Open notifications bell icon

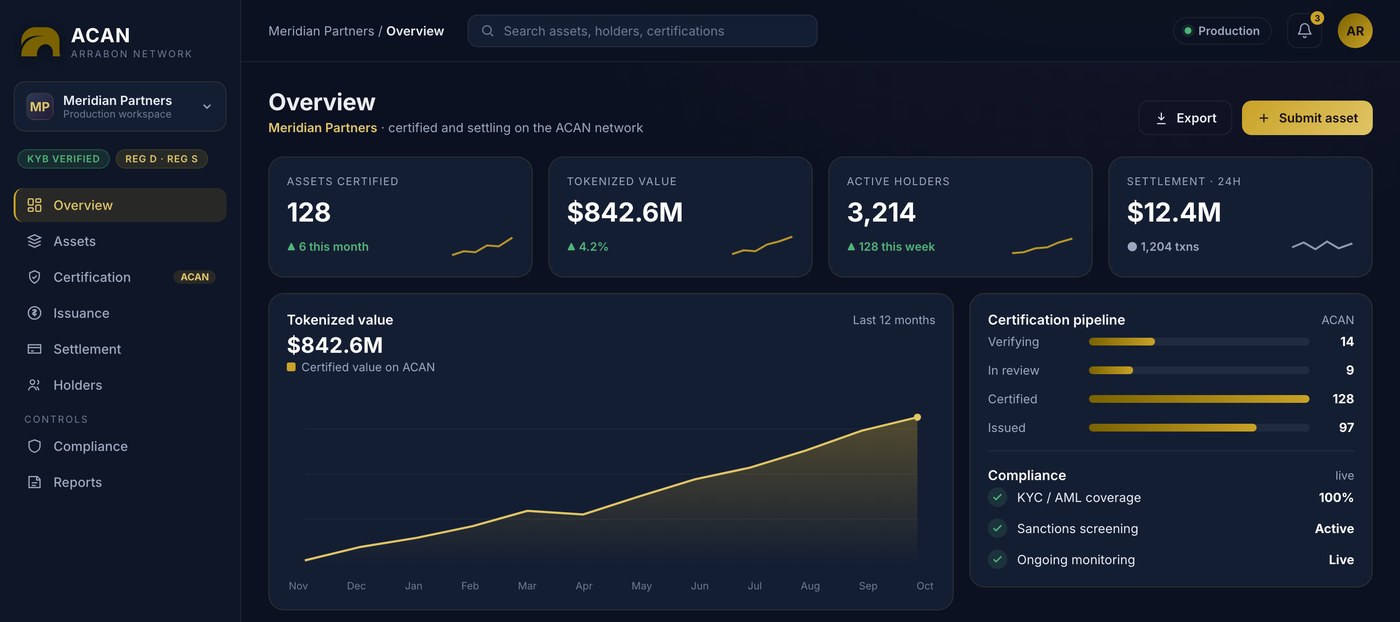point(1304,31)
